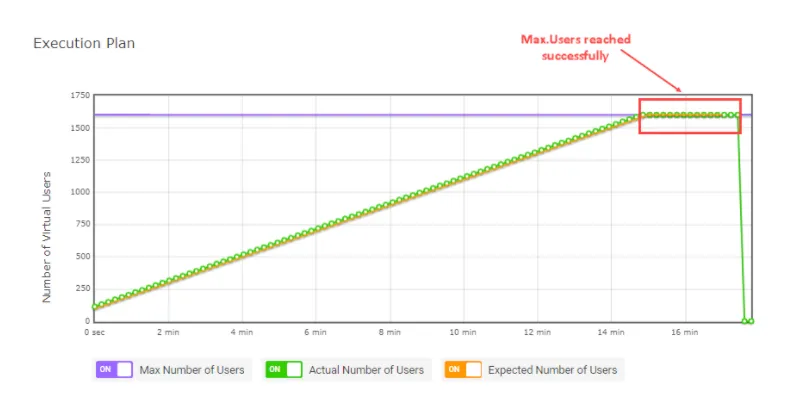Viewport: 793px width, 416px height.
Task: Click the Execution Plan heading
Action: coord(84,43)
